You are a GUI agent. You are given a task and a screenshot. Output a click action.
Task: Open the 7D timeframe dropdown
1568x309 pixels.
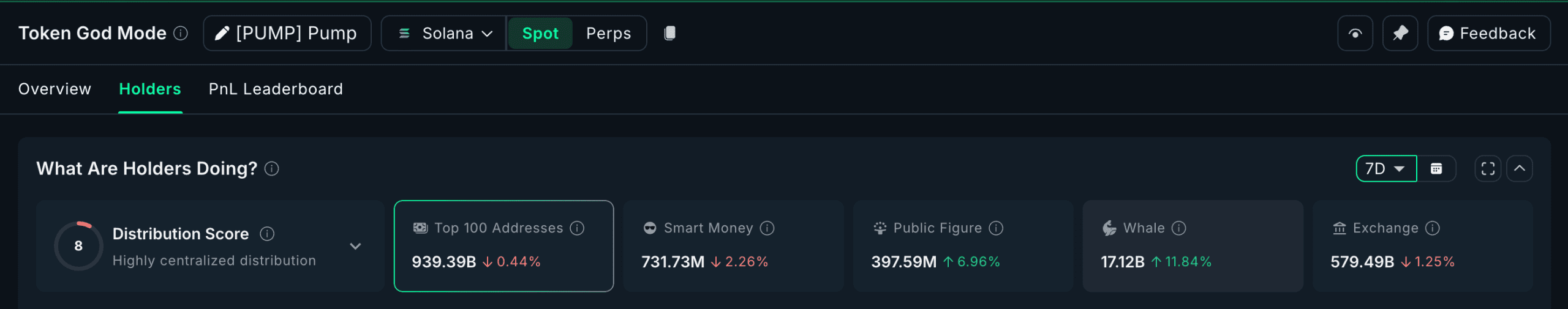point(1386,169)
